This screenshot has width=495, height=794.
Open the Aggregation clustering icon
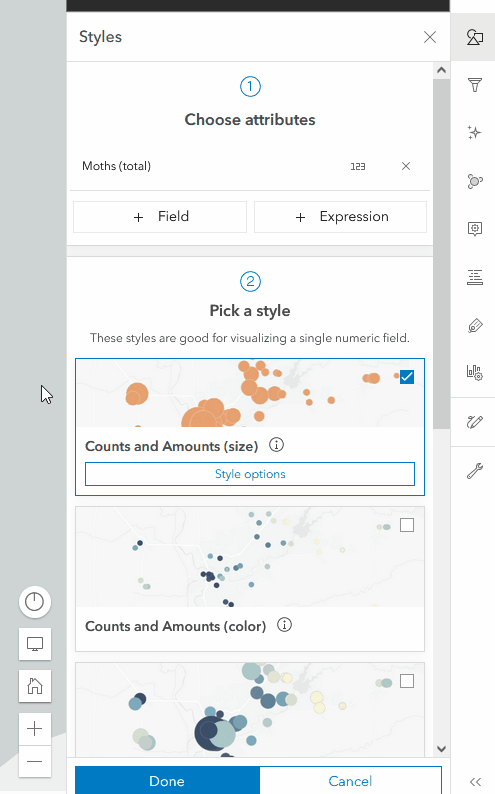pyautogui.click(x=474, y=181)
